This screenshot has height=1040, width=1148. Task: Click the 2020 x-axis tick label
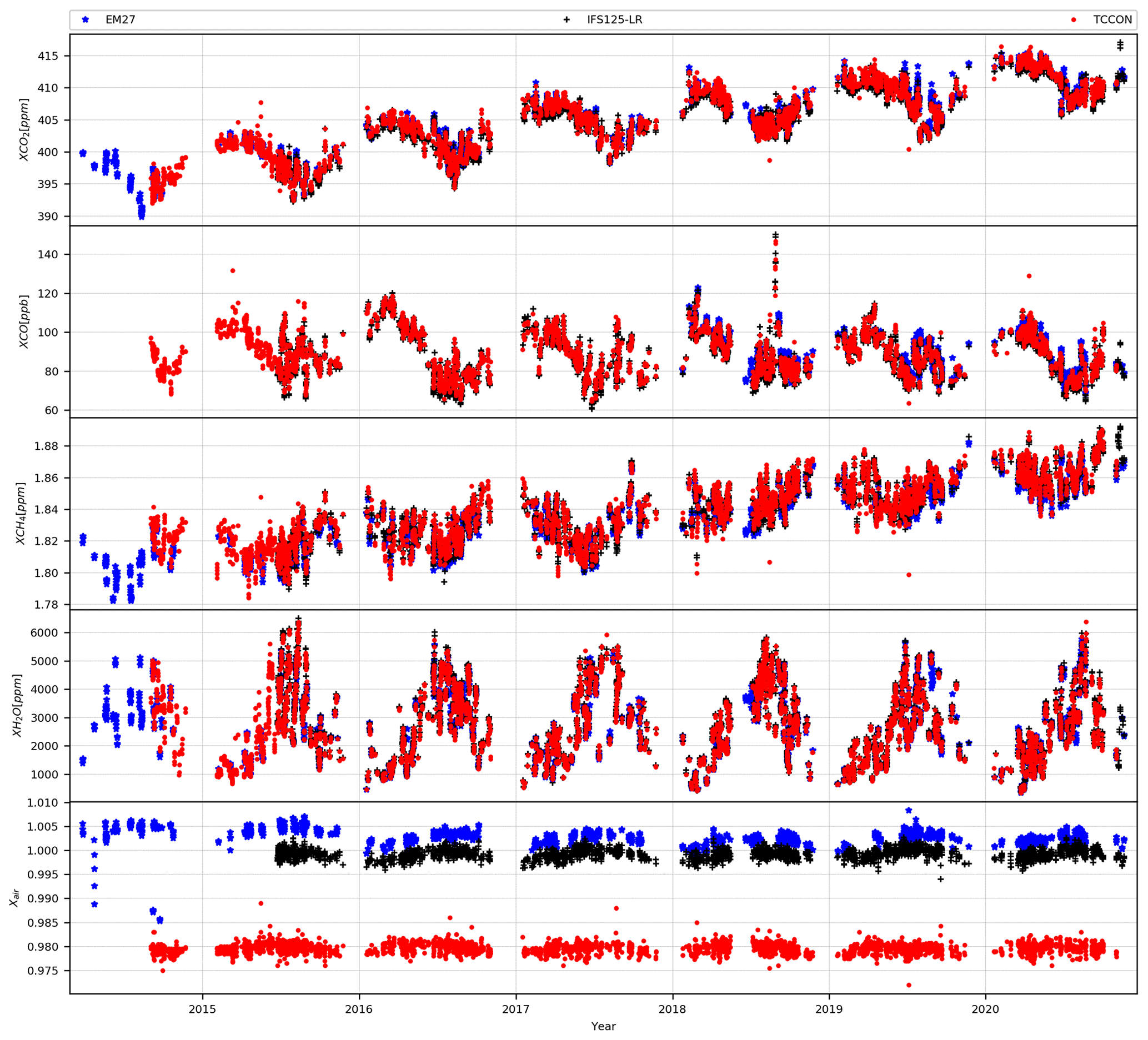click(985, 1009)
